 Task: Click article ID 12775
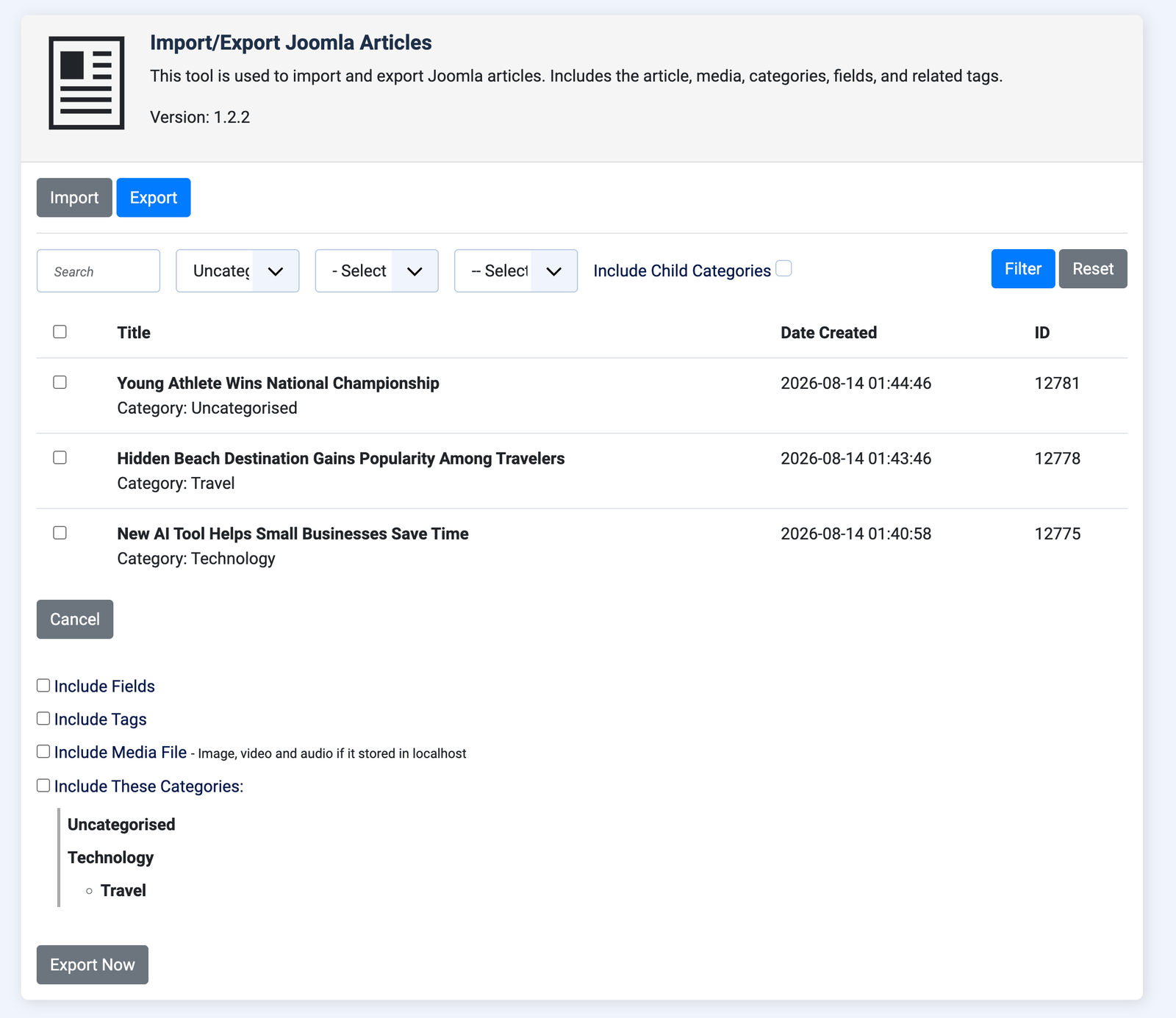pyautogui.click(x=1058, y=534)
